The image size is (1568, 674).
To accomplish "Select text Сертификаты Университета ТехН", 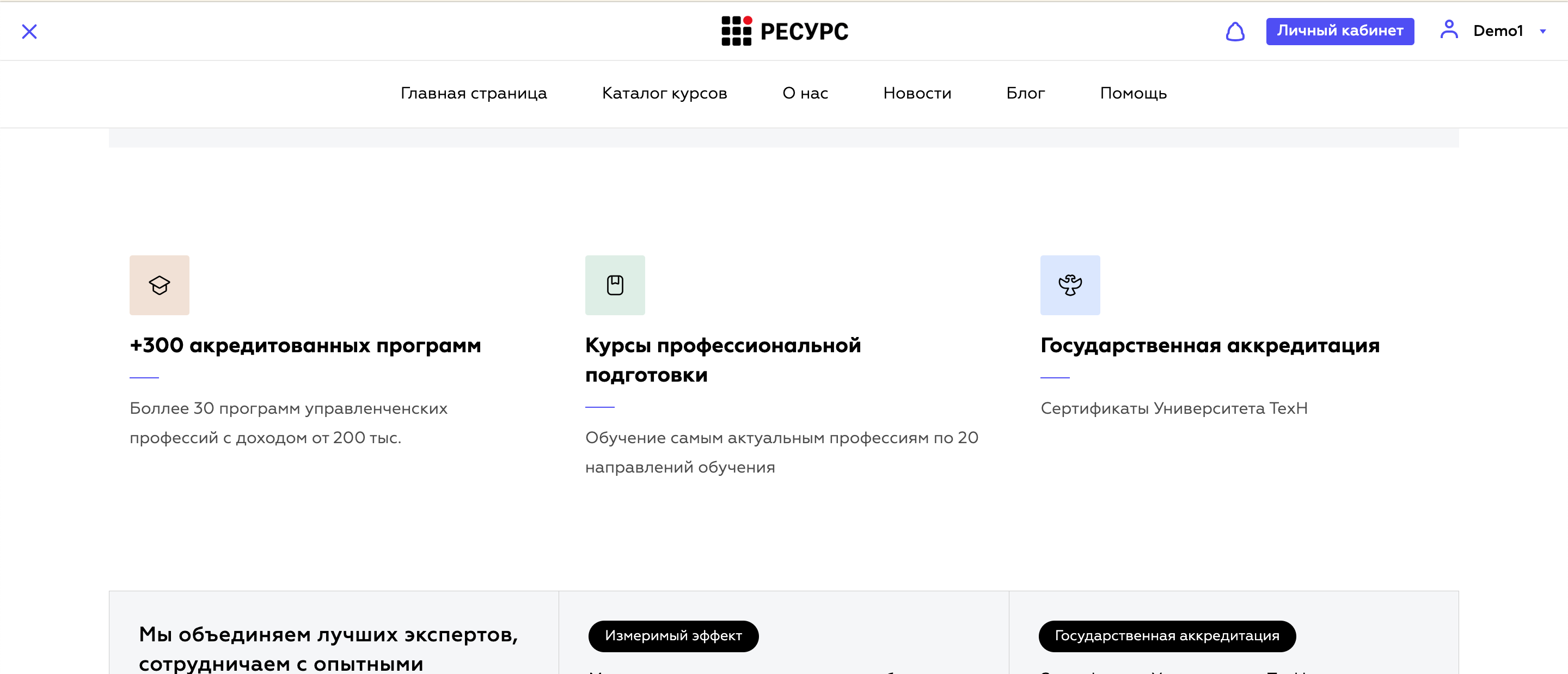I will click(1174, 408).
